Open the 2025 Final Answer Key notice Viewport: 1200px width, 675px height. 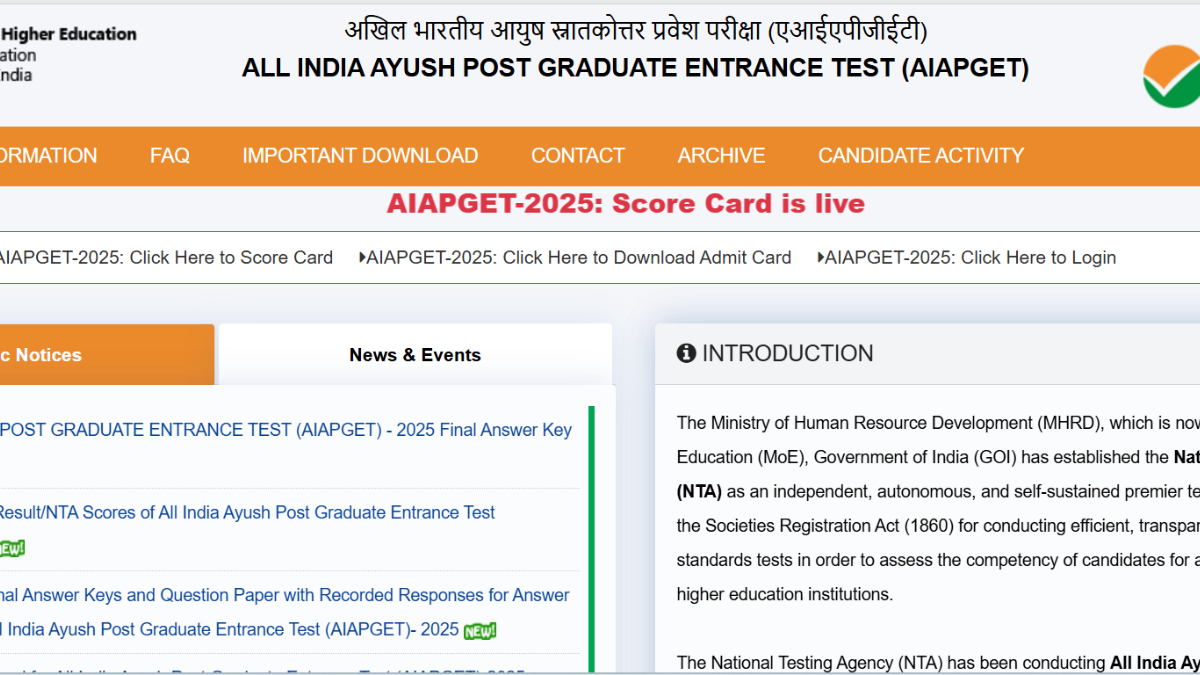286,430
